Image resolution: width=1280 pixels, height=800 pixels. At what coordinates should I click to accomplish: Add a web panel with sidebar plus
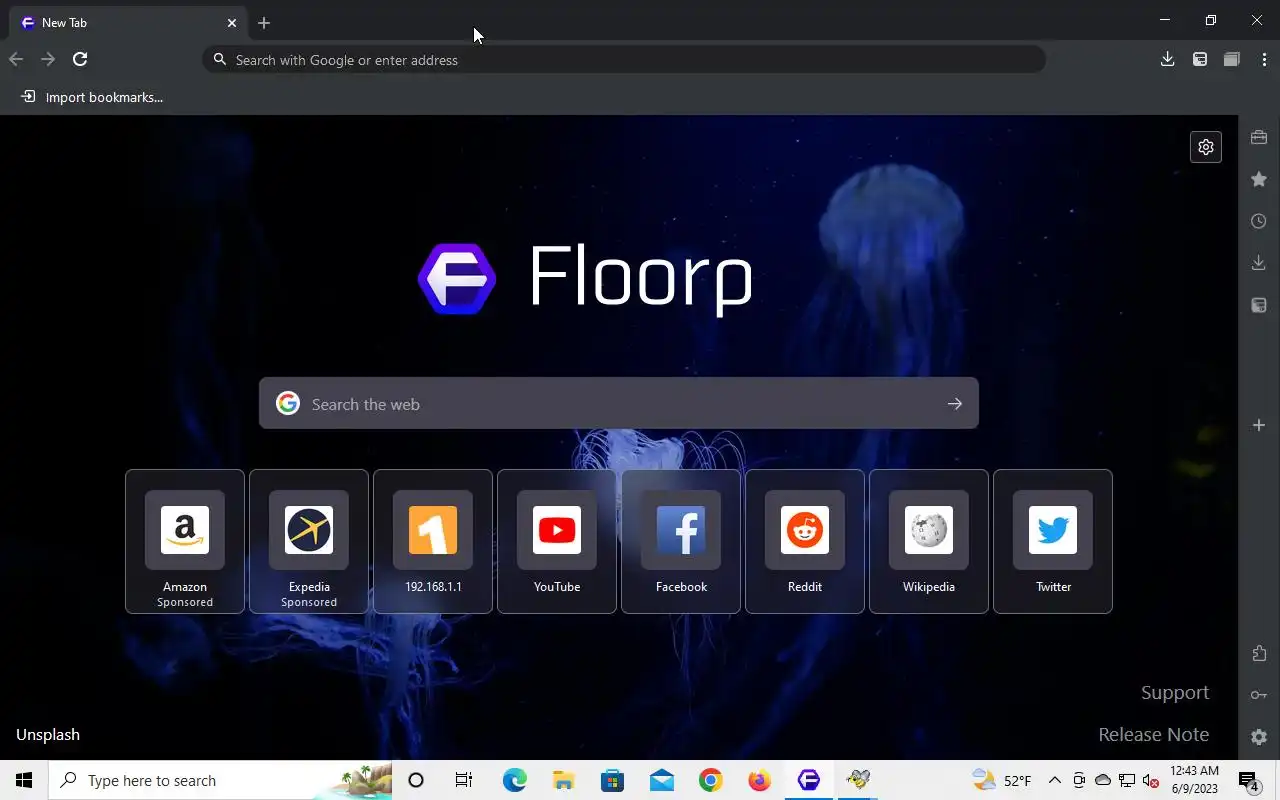coord(1259,425)
